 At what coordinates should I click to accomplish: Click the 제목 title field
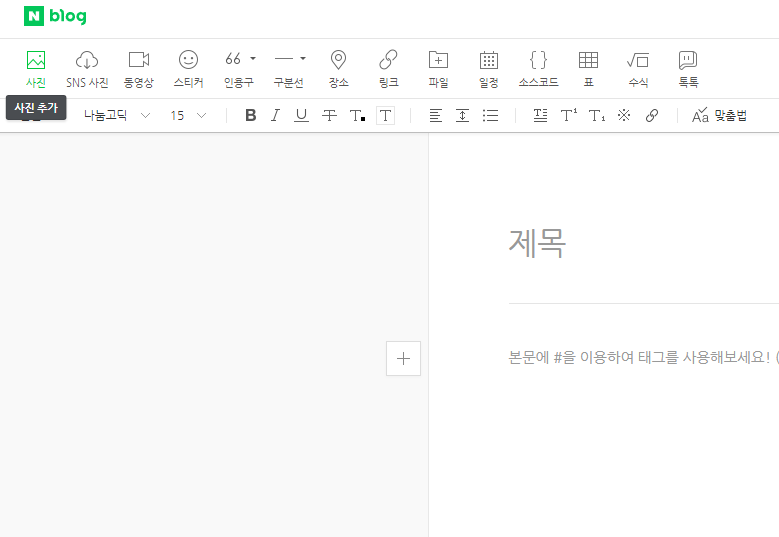click(x=537, y=243)
